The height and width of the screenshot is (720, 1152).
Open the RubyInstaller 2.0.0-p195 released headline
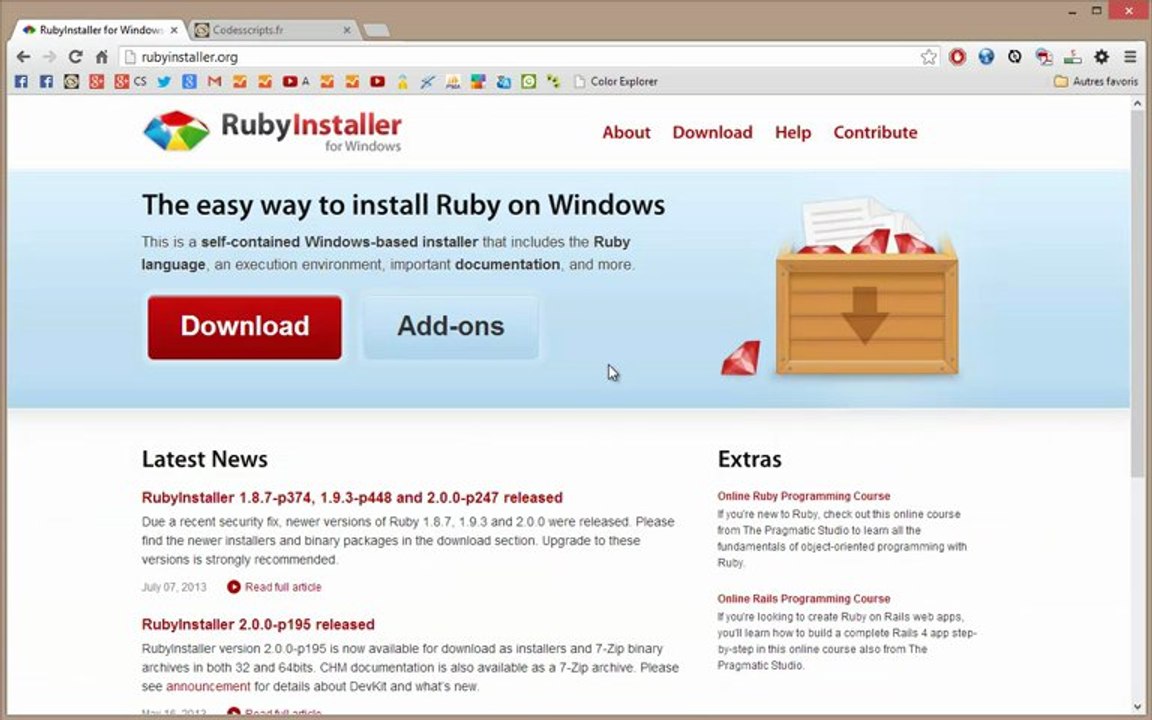pyautogui.click(x=258, y=624)
